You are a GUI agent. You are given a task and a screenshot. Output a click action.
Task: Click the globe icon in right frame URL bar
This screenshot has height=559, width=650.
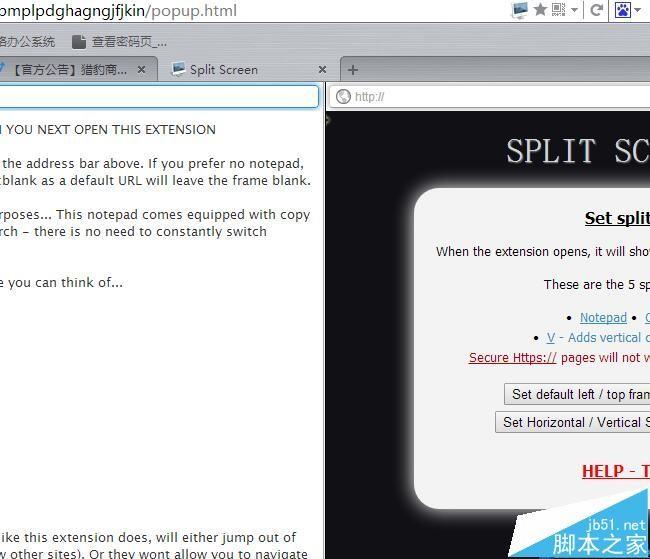pyautogui.click(x=343, y=97)
